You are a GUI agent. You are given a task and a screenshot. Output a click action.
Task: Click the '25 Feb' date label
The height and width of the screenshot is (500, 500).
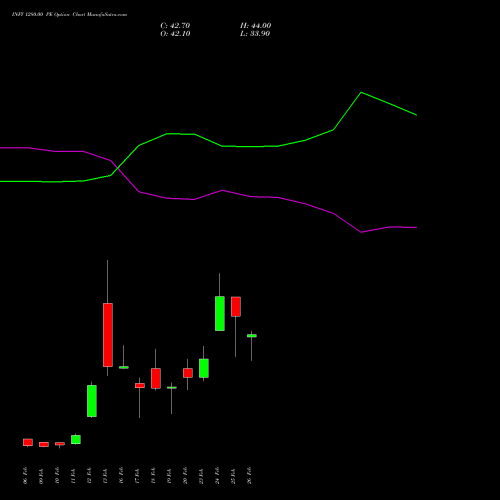pyautogui.click(x=233, y=475)
